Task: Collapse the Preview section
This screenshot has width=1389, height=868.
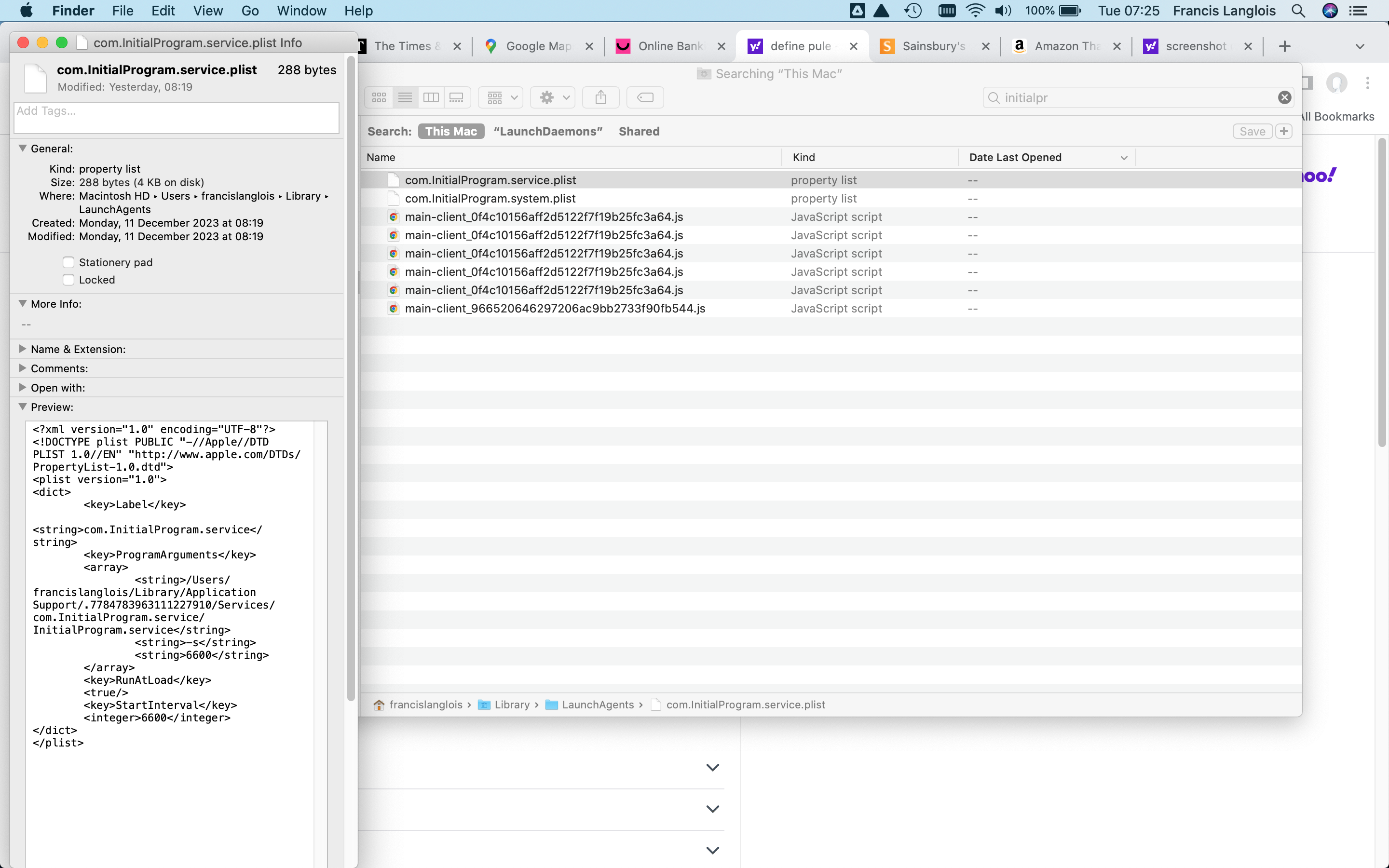Action: 23,407
